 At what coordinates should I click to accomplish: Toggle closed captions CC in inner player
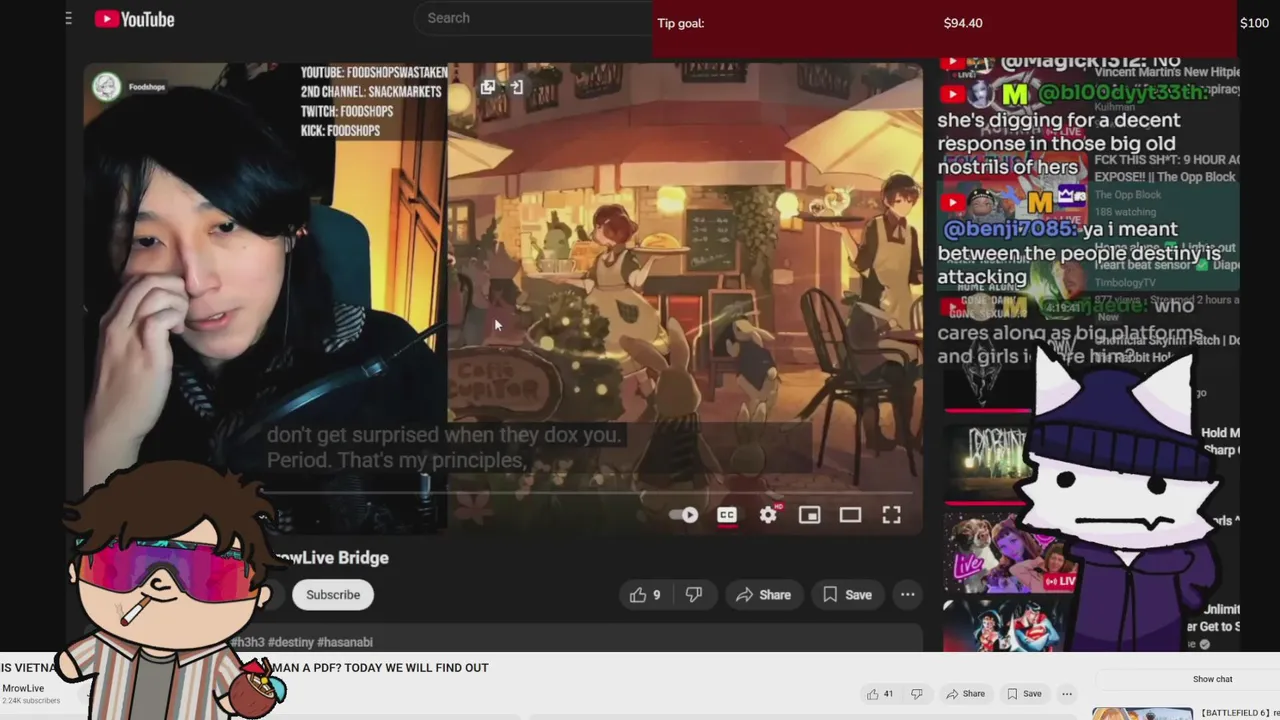click(727, 515)
